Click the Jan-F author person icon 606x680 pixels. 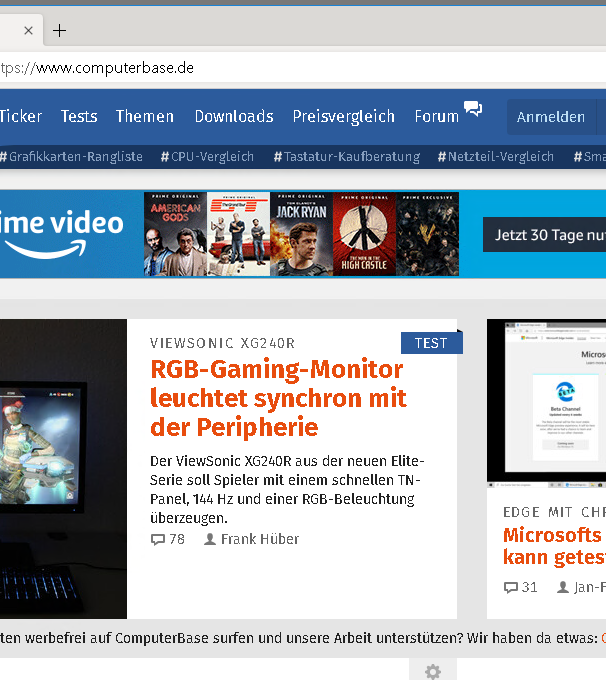click(563, 587)
